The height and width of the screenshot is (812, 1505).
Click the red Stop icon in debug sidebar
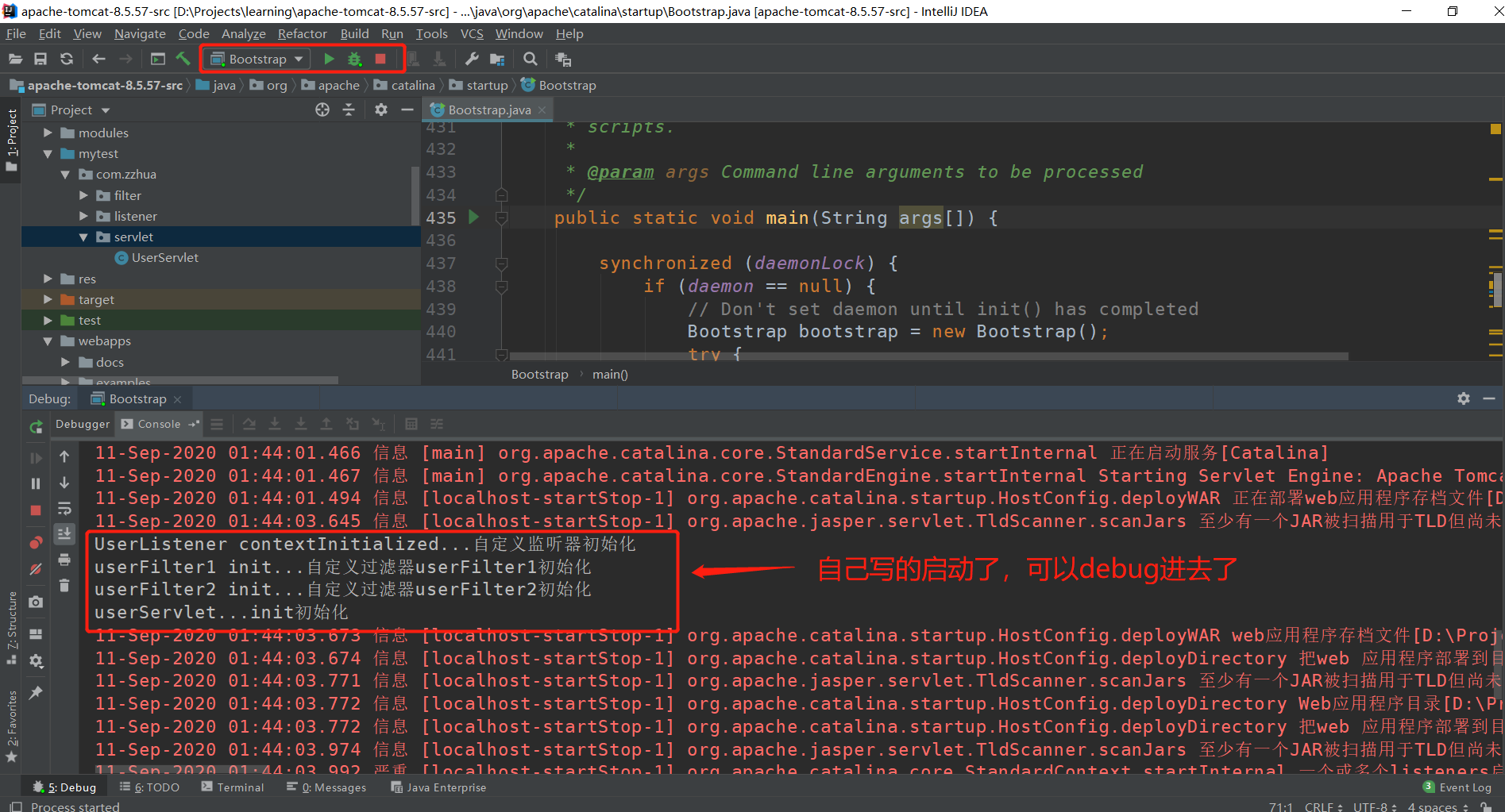pyautogui.click(x=36, y=510)
